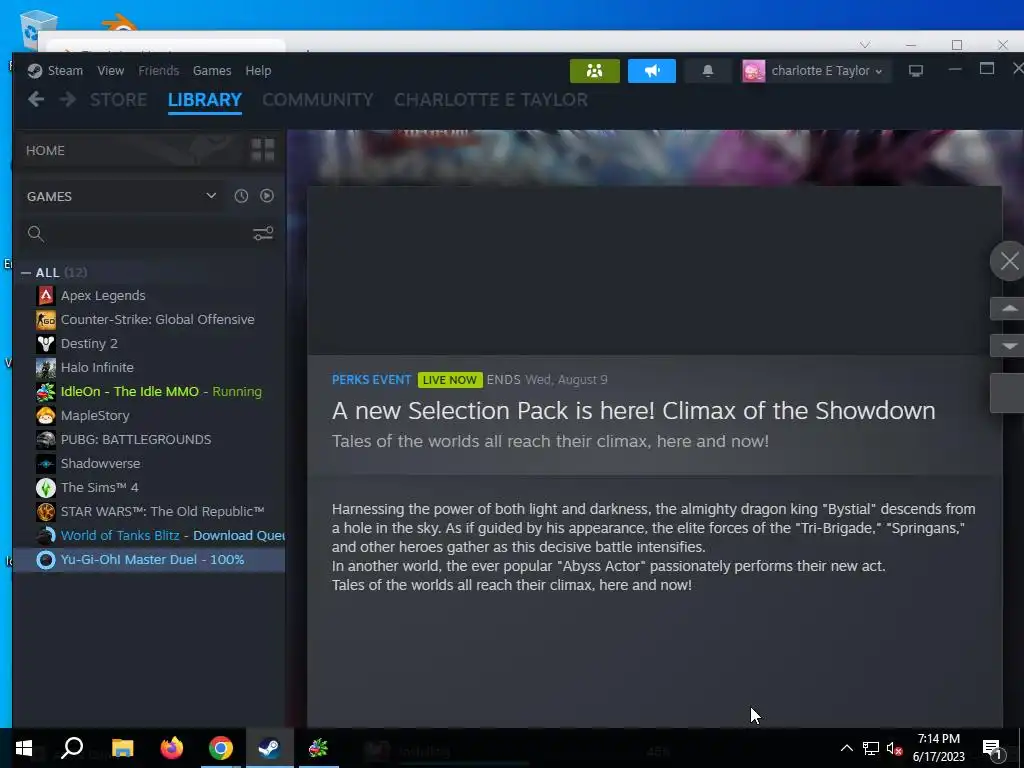Image resolution: width=1024 pixels, height=768 pixels.
Task: Go back with the left arrow
Action: (36, 99)
